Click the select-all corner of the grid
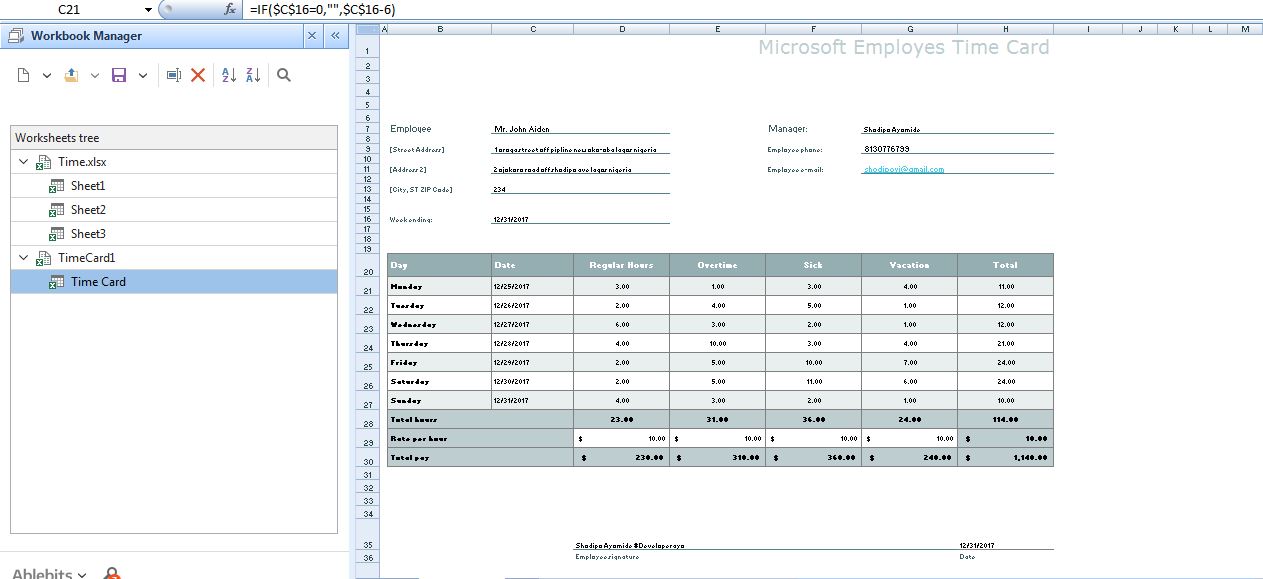 coord(369,29)
